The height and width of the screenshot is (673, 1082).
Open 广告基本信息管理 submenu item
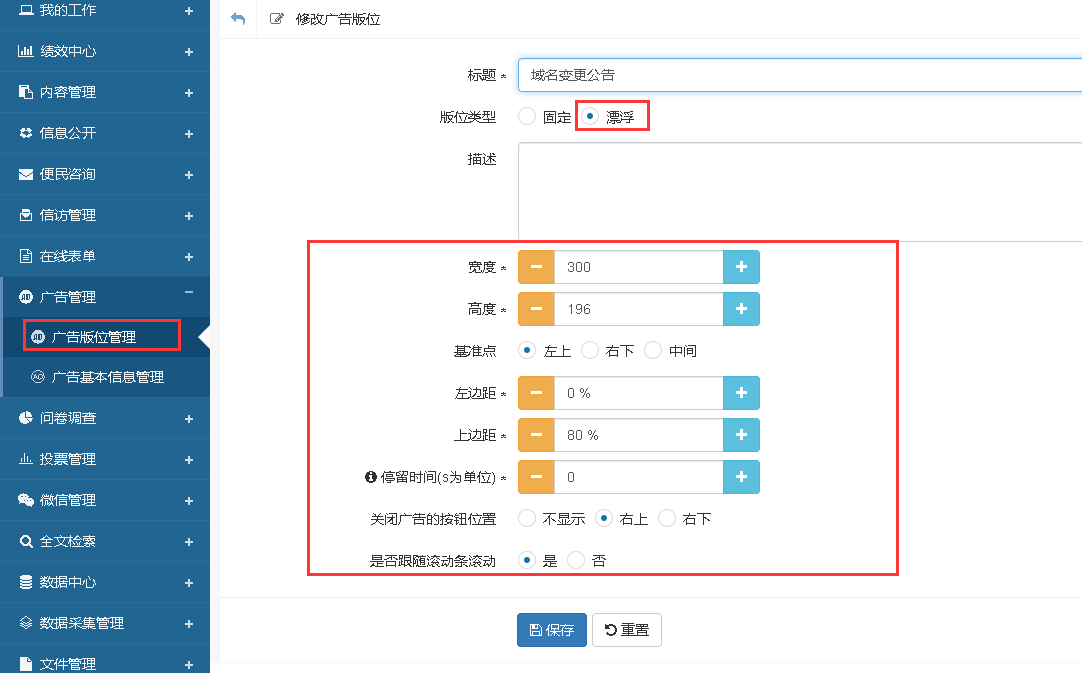107,377
